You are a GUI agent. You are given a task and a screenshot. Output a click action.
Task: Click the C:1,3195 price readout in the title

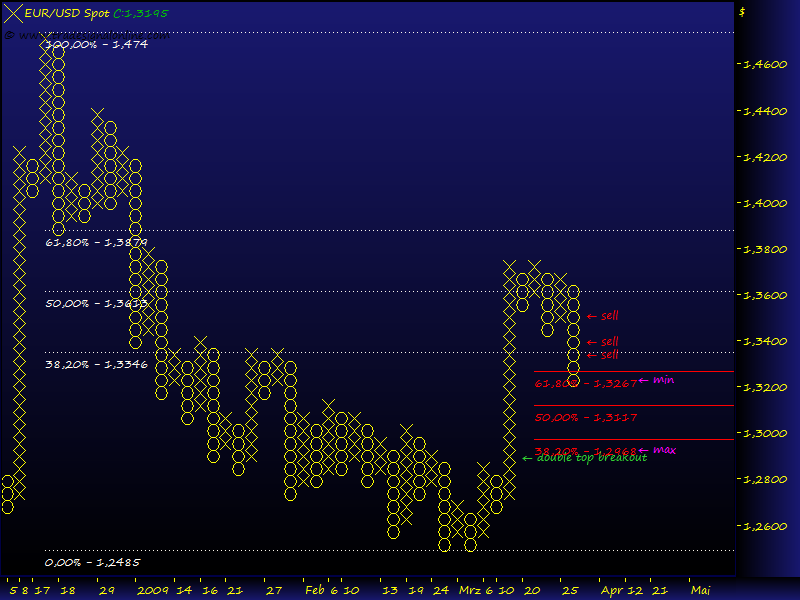pyautogui.click(x=140, y=13)
